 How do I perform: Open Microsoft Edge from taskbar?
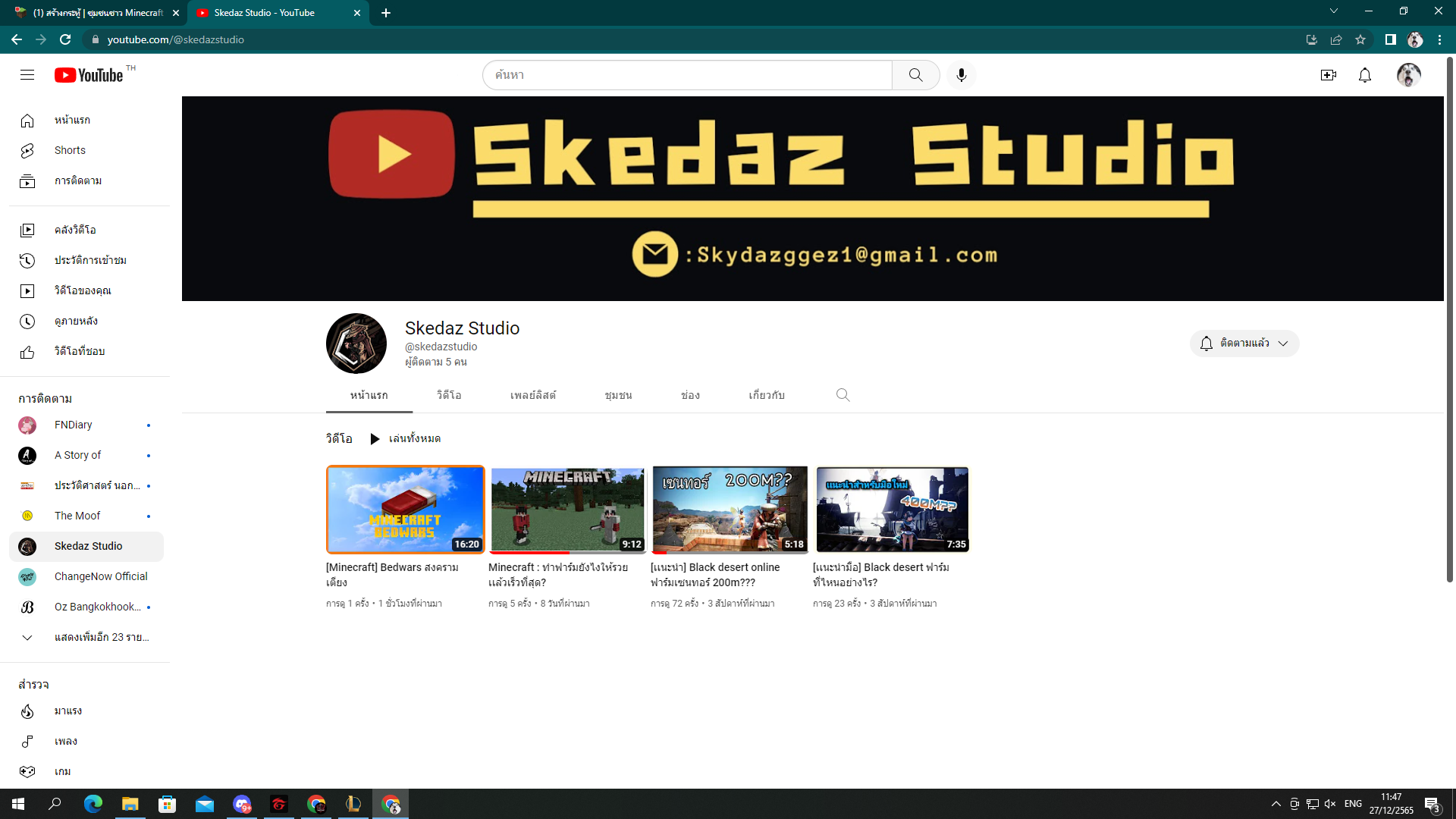click(93, 804)
